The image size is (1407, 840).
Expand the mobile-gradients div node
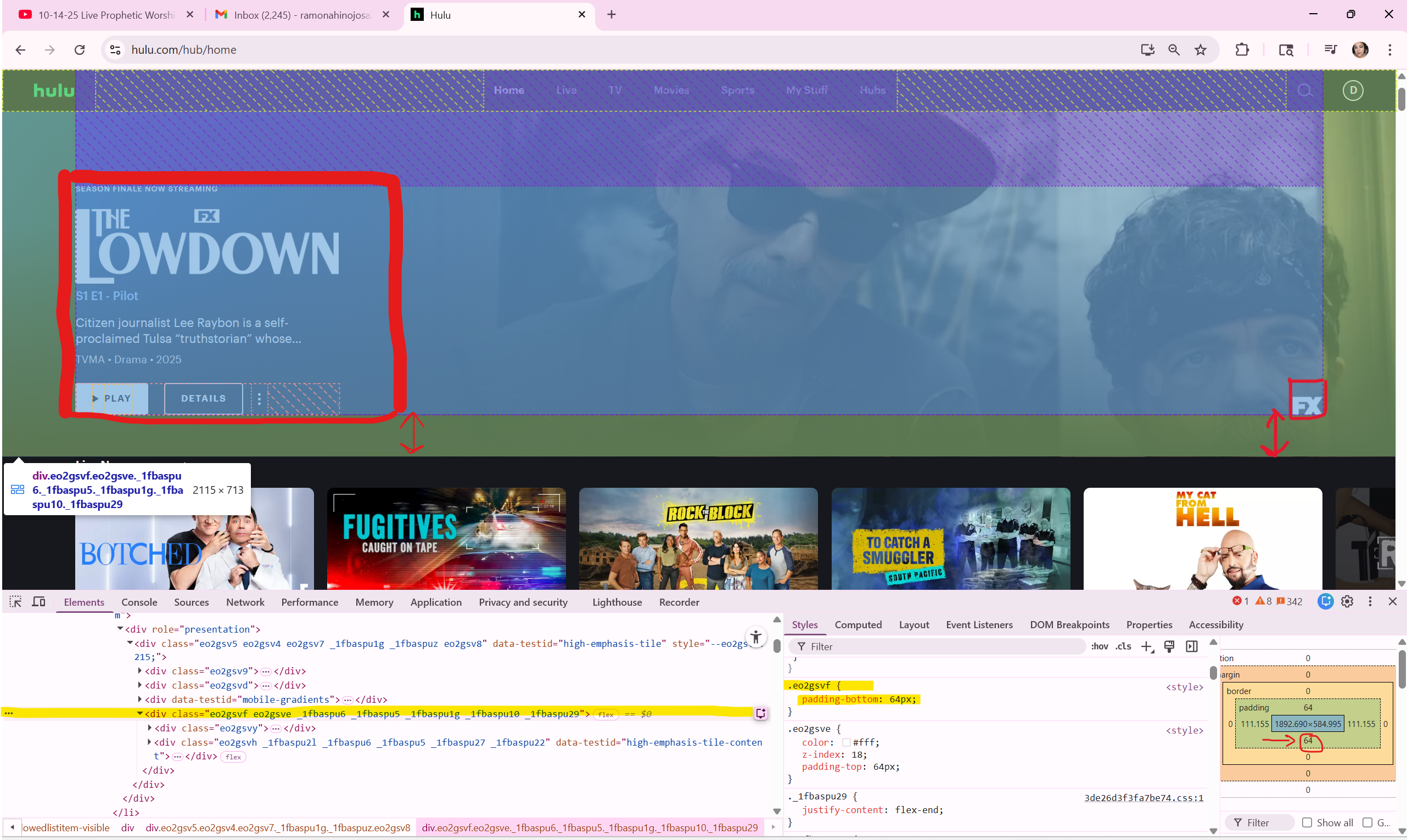[x=140, y=700]
